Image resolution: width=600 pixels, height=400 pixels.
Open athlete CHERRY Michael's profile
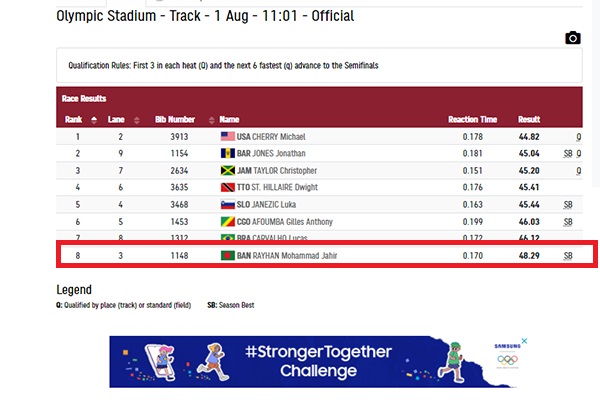[x=276, y=136]
